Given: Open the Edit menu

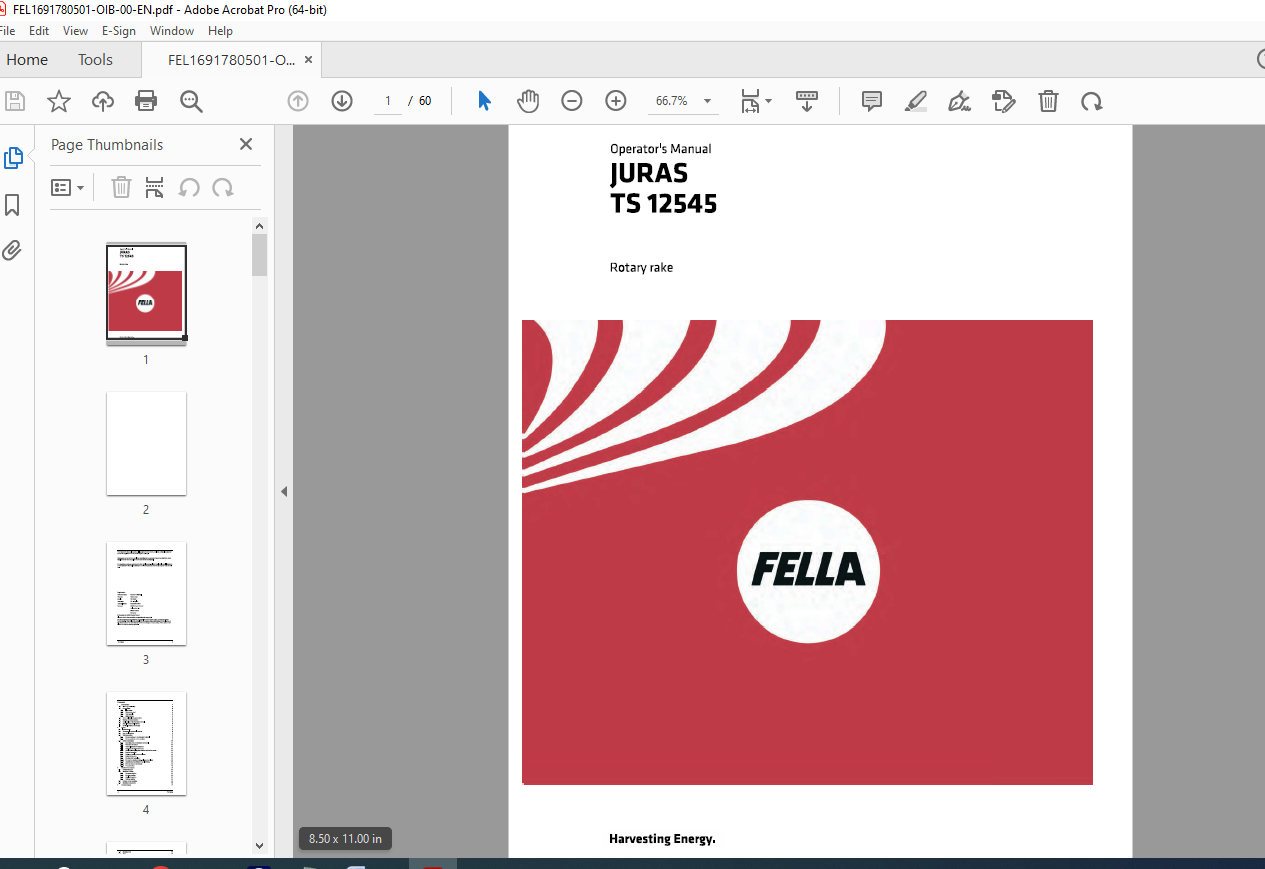Looking at the screenshot, I should tap(39, 31).
